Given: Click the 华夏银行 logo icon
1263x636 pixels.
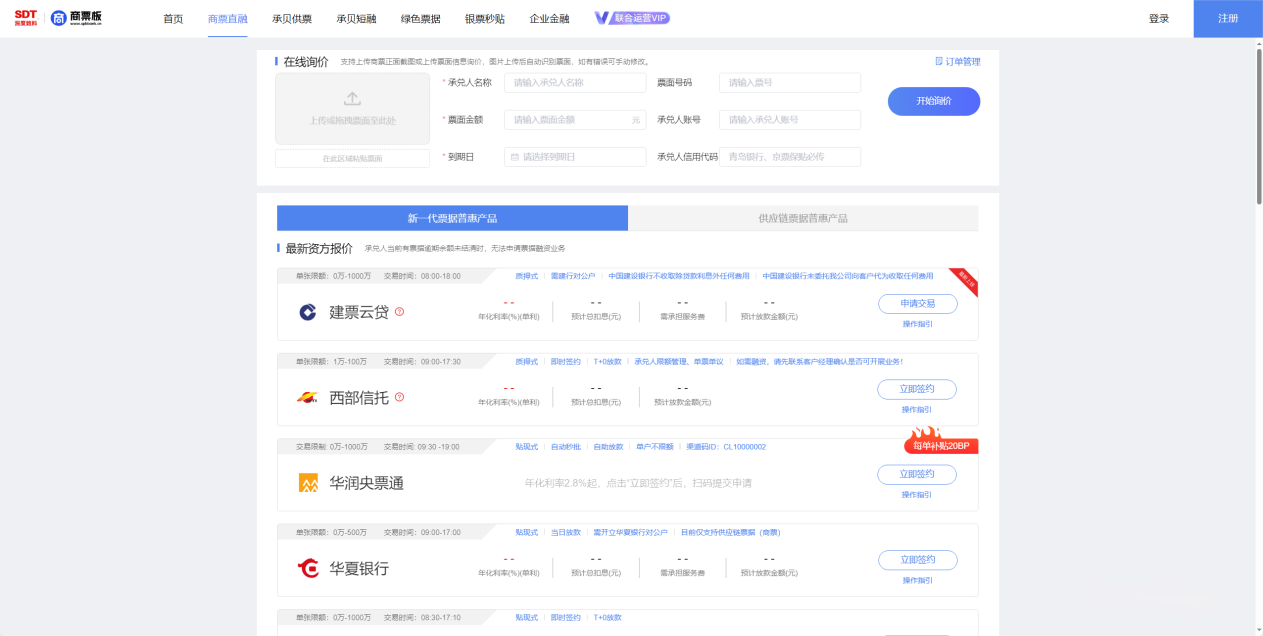Looking at the screenshot, I should 308,568.
